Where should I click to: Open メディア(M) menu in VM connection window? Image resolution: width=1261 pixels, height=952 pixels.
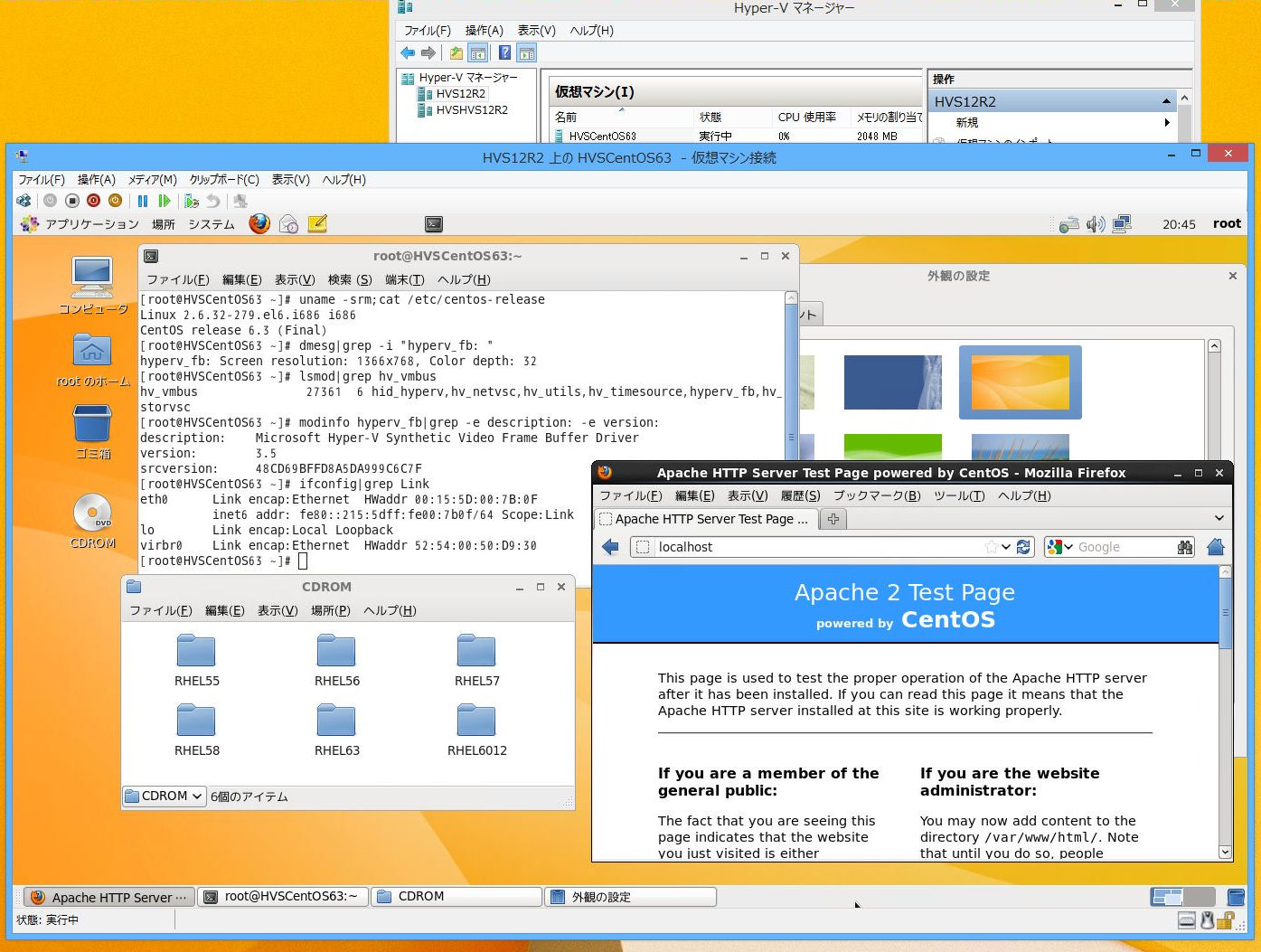tap(153, 180)
